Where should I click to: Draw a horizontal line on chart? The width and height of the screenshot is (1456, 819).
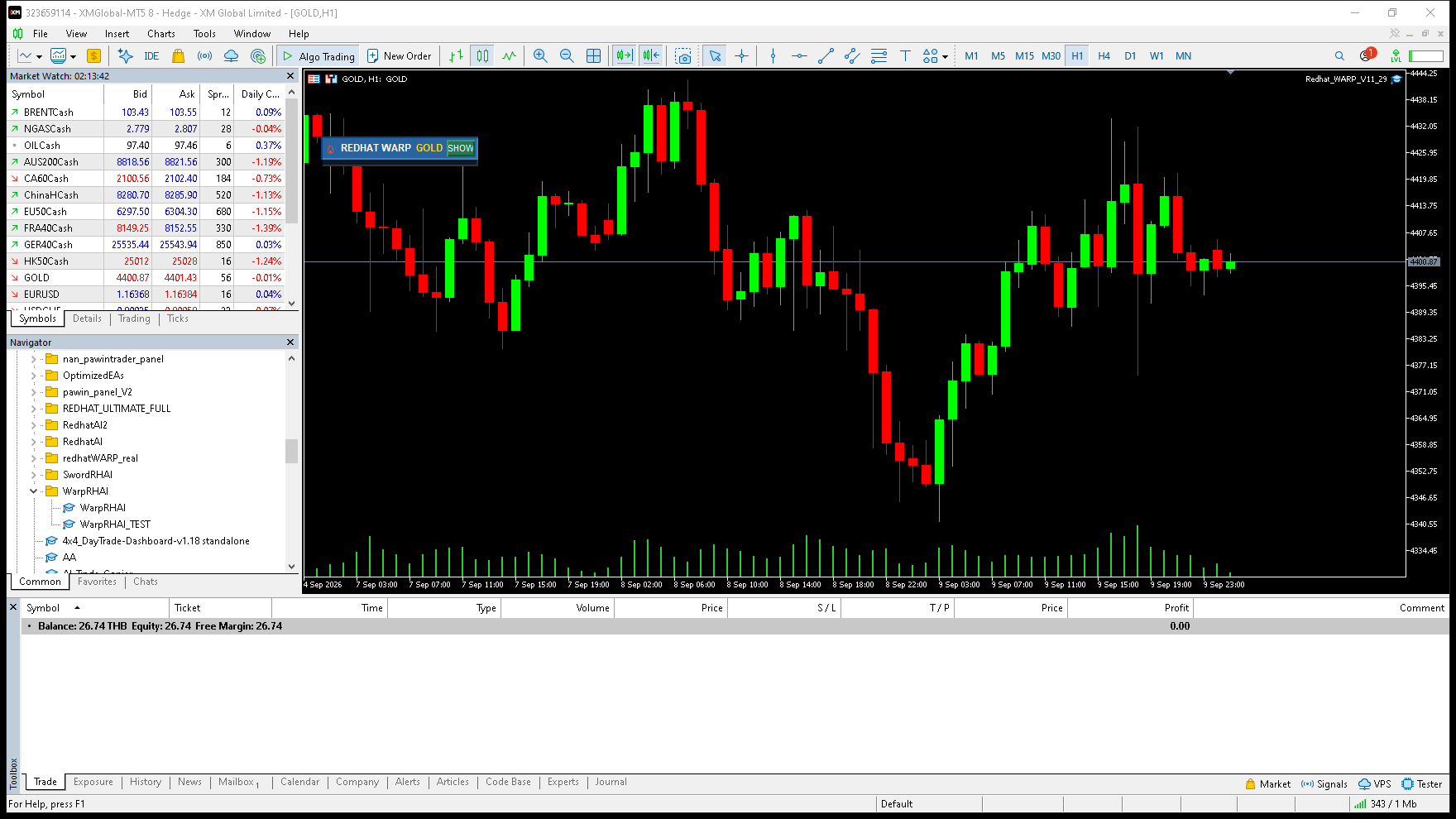[x=799, y=56]
